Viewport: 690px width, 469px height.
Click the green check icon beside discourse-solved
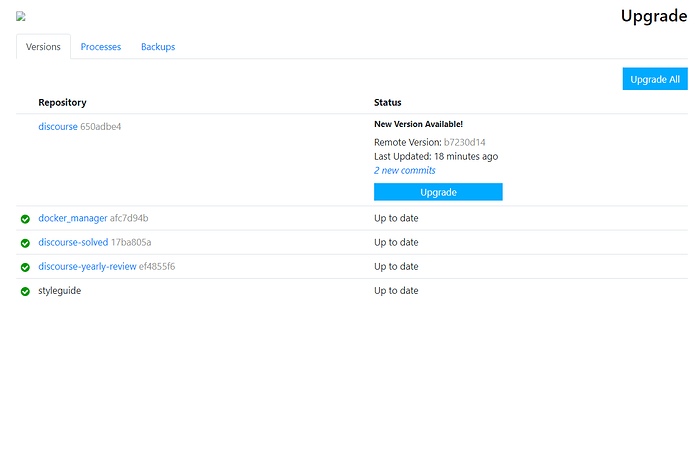[x=25, y=243]
